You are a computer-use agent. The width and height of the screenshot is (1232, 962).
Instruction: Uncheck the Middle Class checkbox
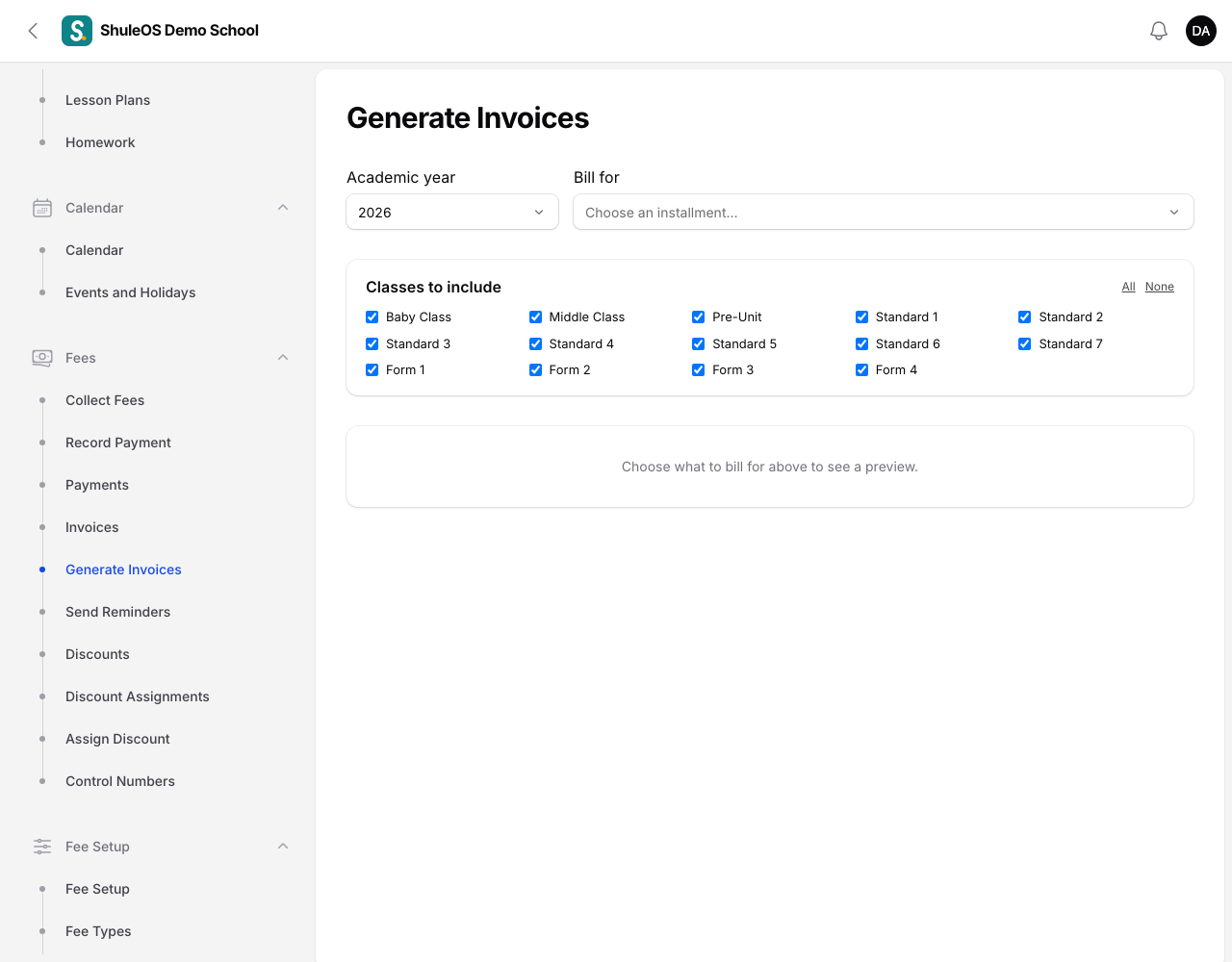click(x=536, y=317)
